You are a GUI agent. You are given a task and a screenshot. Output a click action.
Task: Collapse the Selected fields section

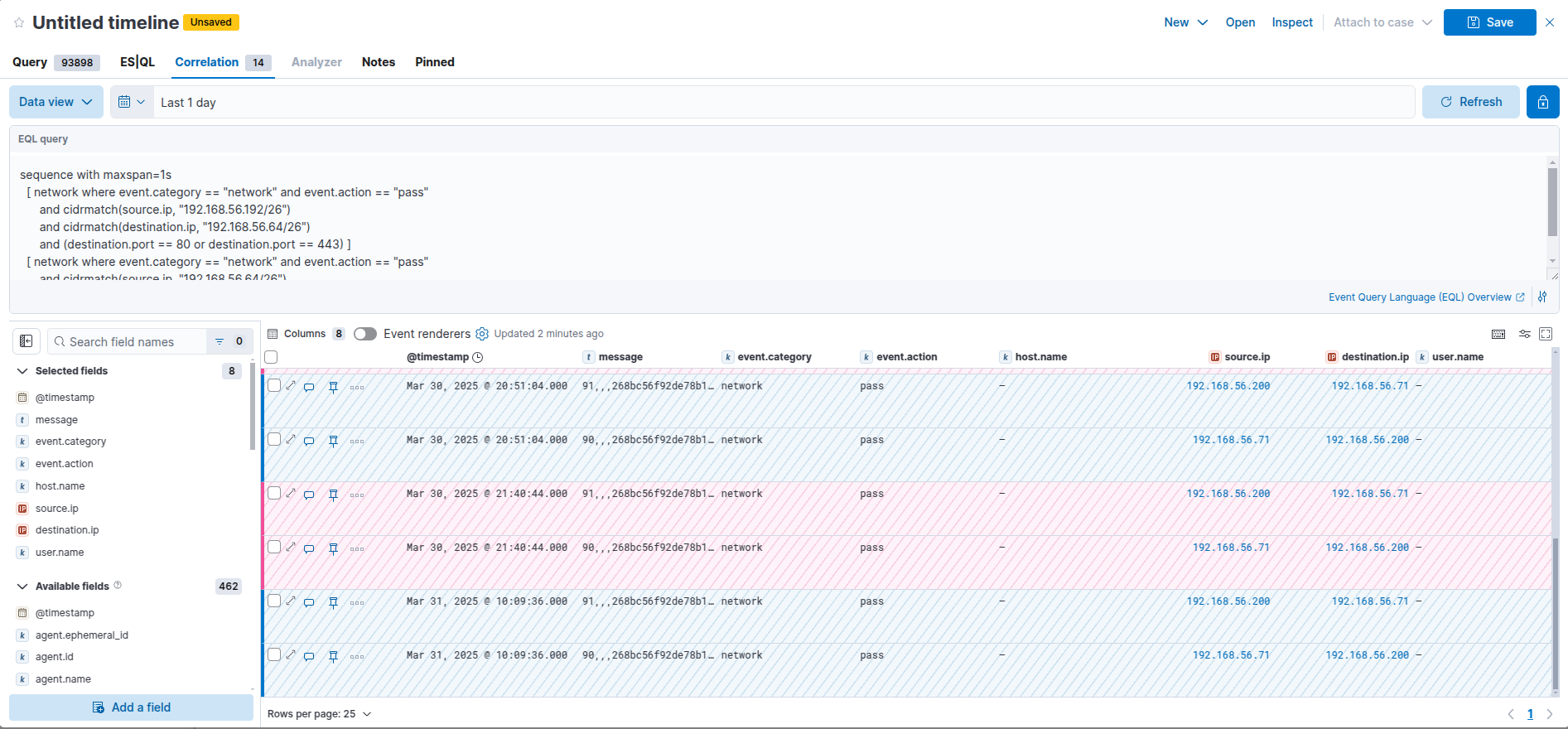pyautogui.click(x=22, y=371)
